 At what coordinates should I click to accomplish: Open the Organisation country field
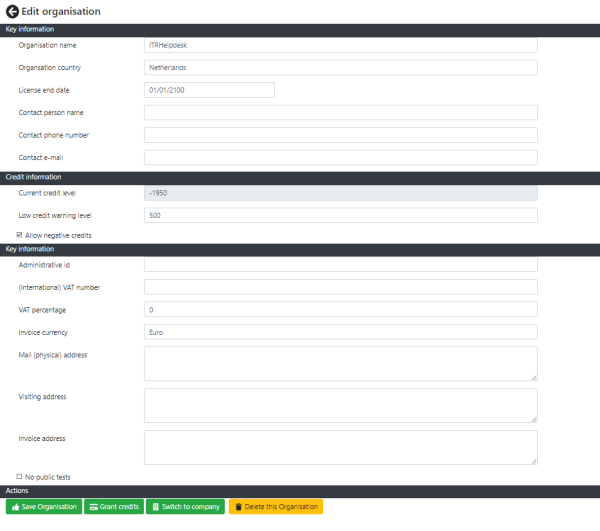pos(341,68)
